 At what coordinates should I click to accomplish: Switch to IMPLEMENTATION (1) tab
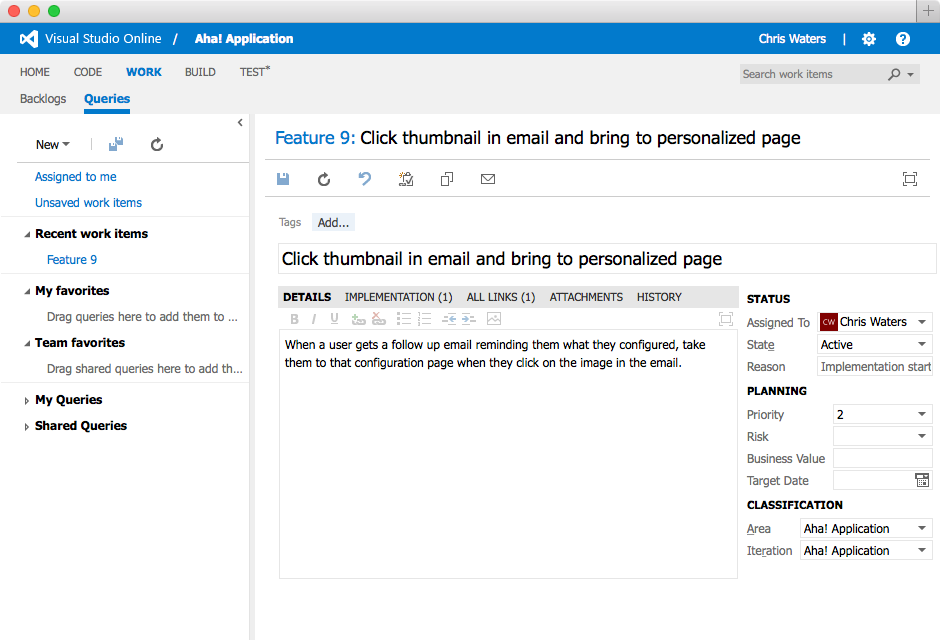(x=399, y=297)
